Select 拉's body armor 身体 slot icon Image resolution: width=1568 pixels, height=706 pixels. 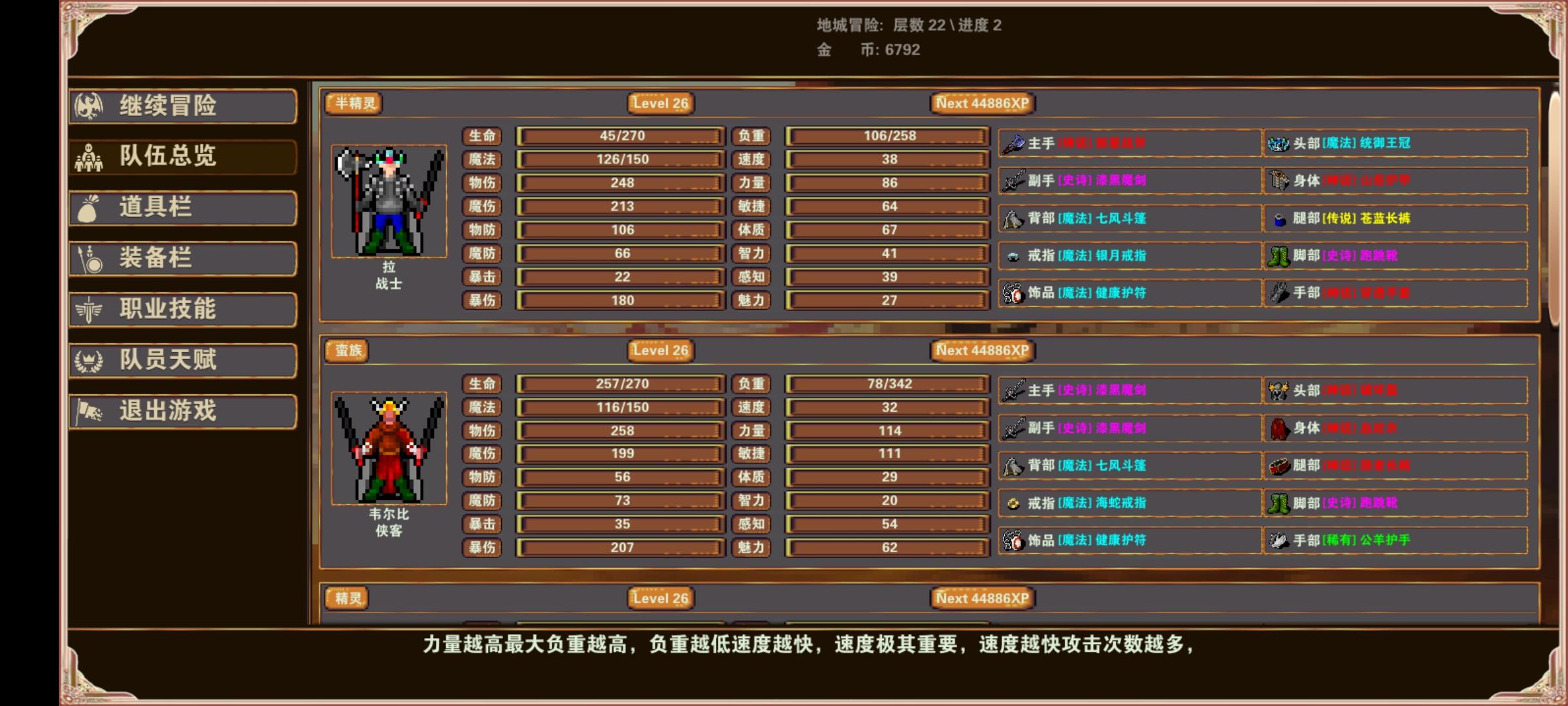1278,181
